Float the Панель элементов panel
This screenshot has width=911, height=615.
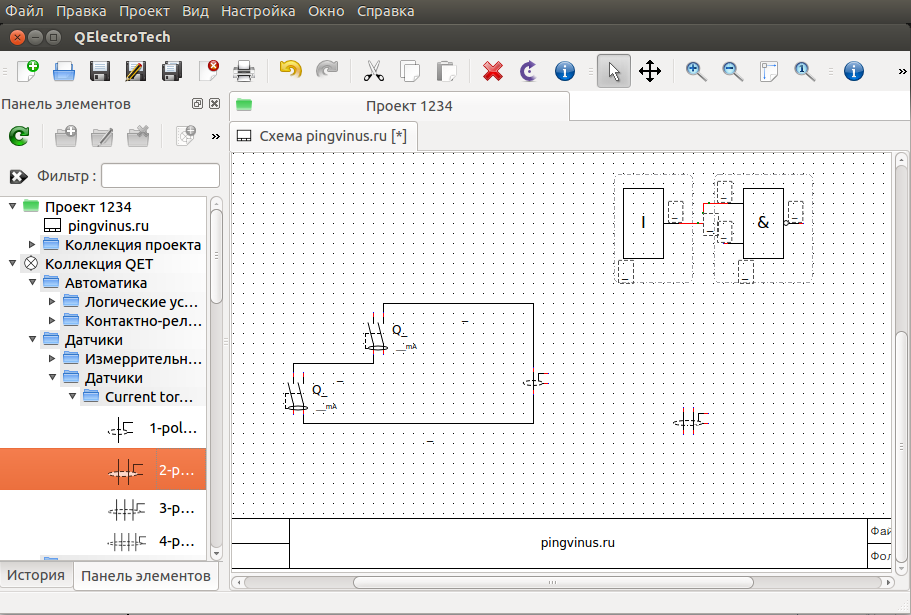pos(197,104)
